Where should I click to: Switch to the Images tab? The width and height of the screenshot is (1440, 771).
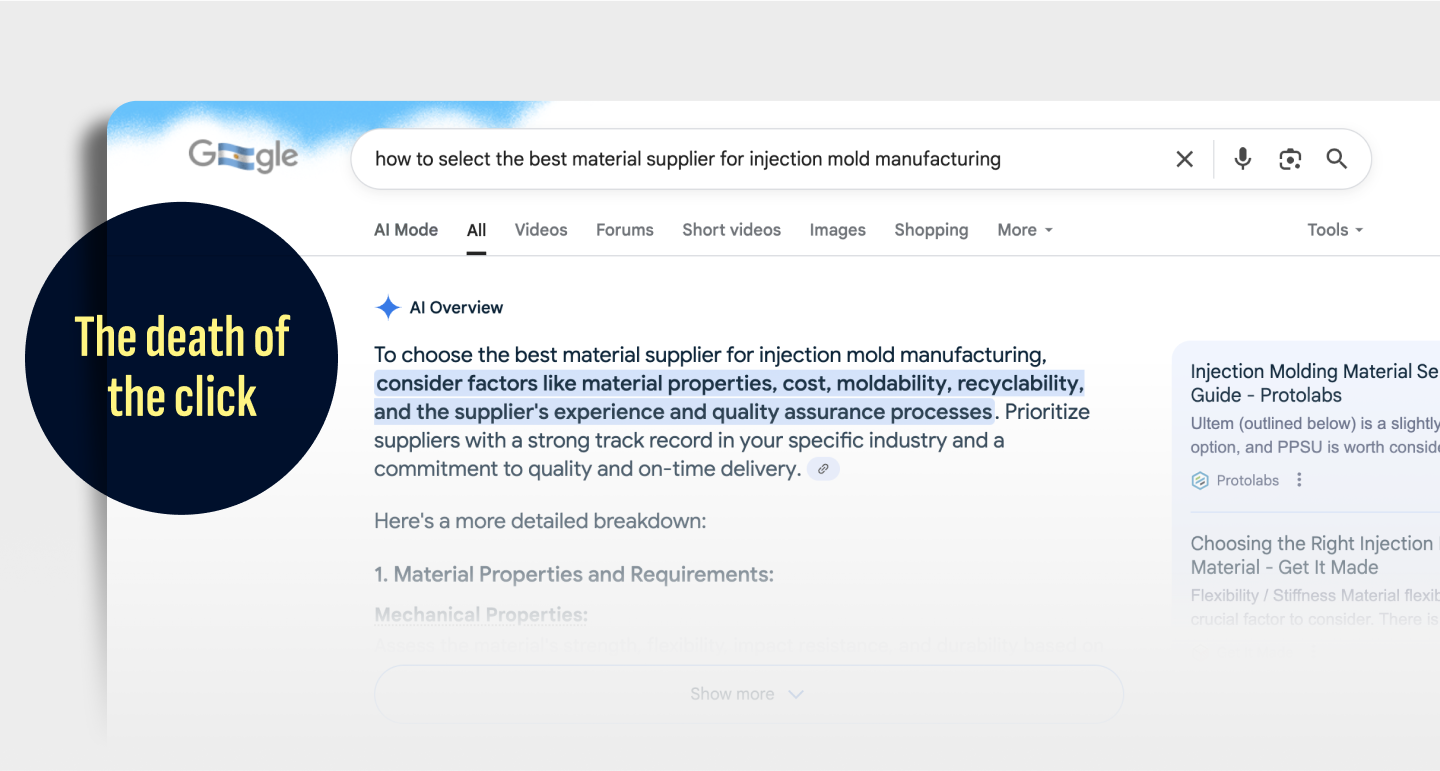pyautogui.click(x=838, y=230)
